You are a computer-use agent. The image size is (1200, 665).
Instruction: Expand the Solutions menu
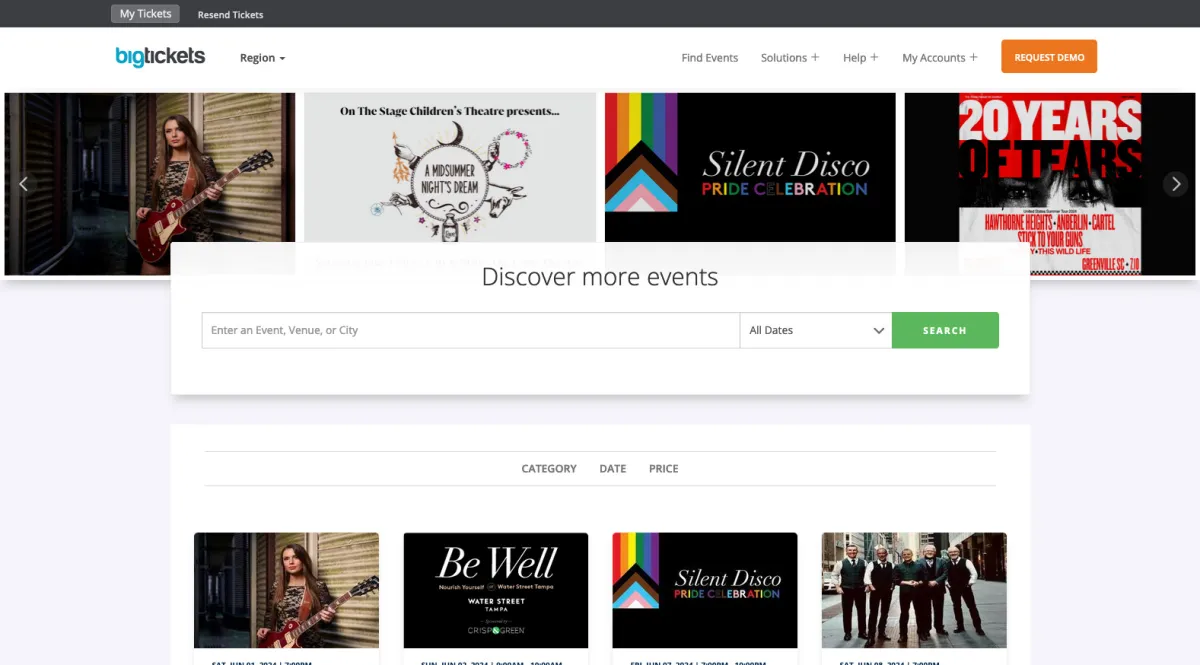click(790, 58)
